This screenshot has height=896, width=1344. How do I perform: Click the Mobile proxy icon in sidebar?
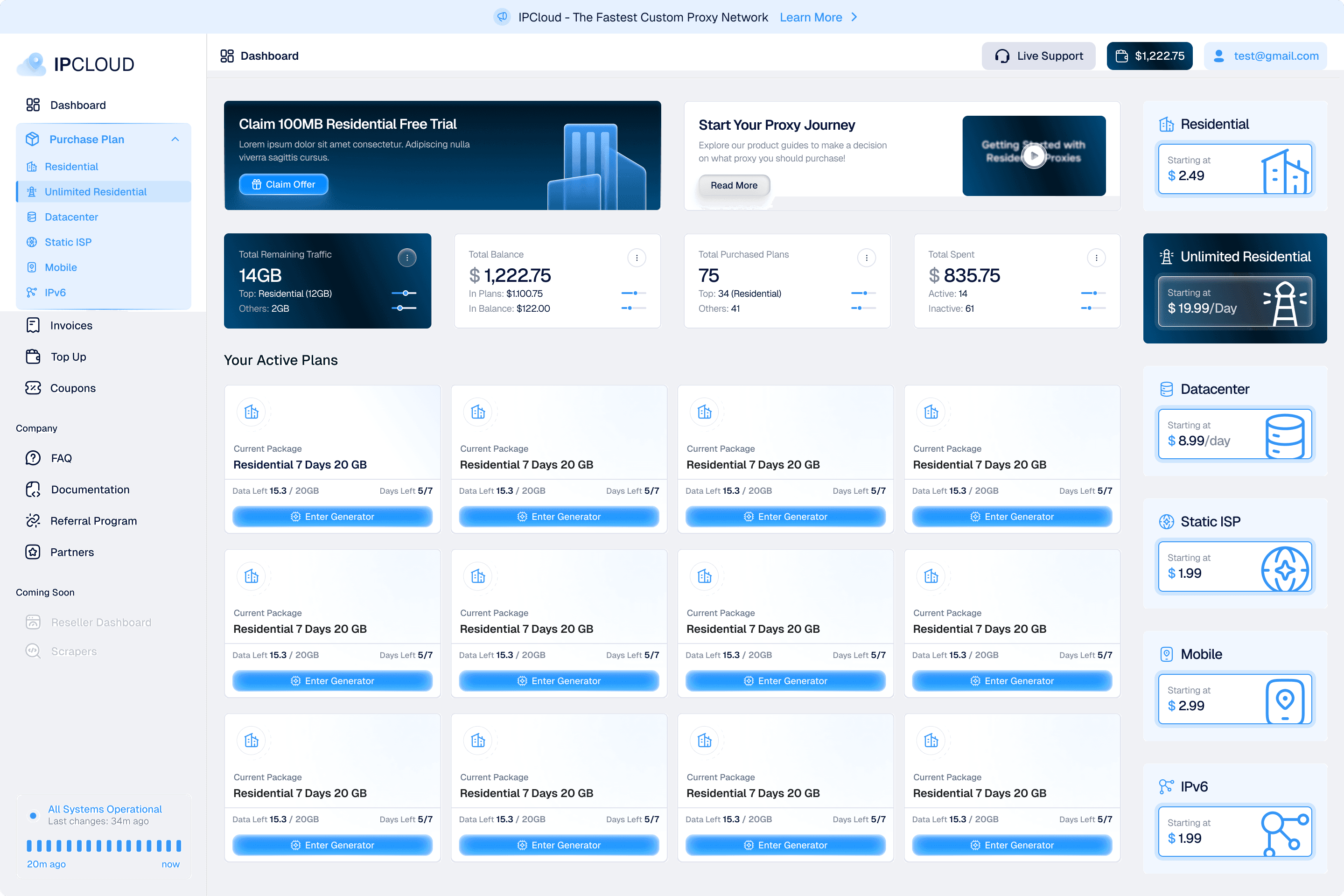[x=32, y=267]
